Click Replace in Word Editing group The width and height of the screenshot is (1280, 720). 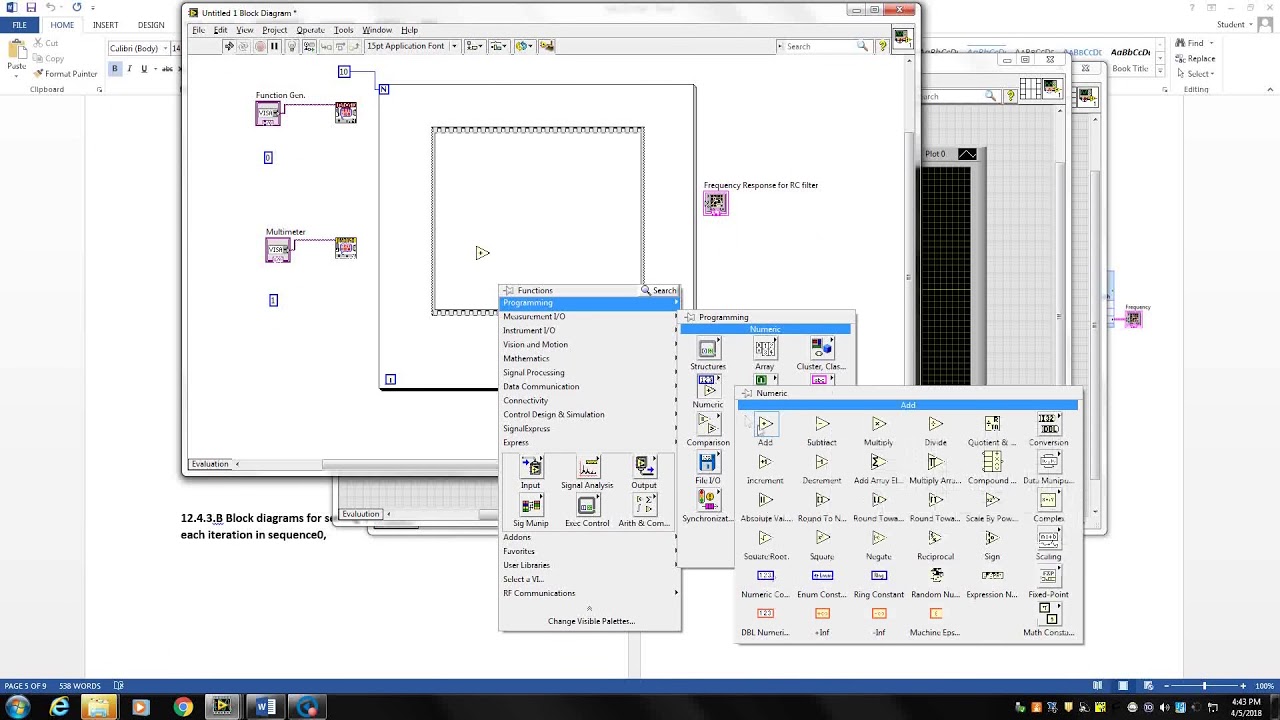click(1194, 59)
